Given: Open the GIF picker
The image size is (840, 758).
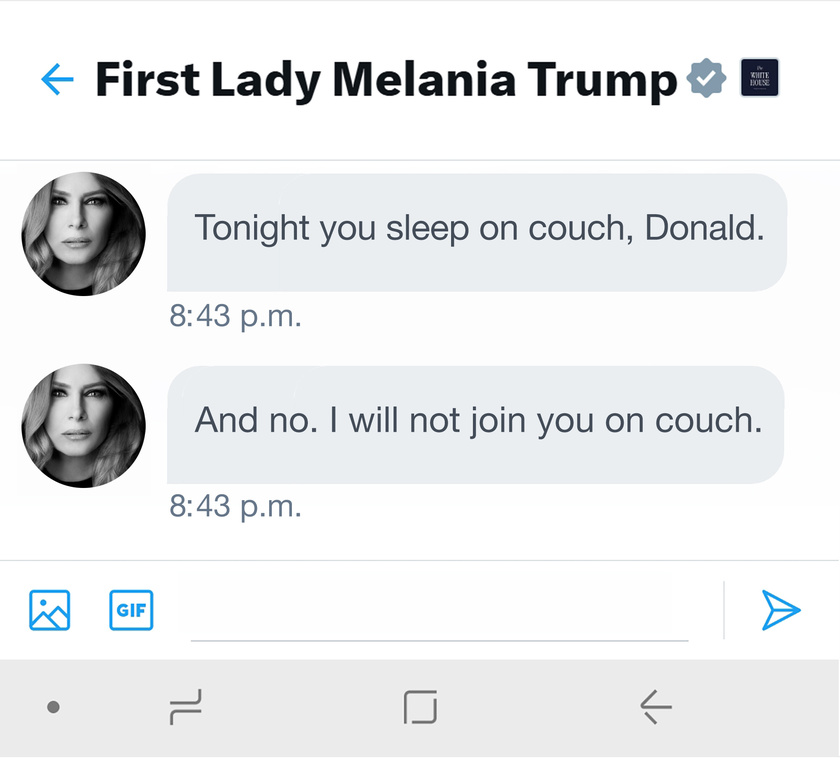Looking at the screenshot, I should (x=131, y=610).
